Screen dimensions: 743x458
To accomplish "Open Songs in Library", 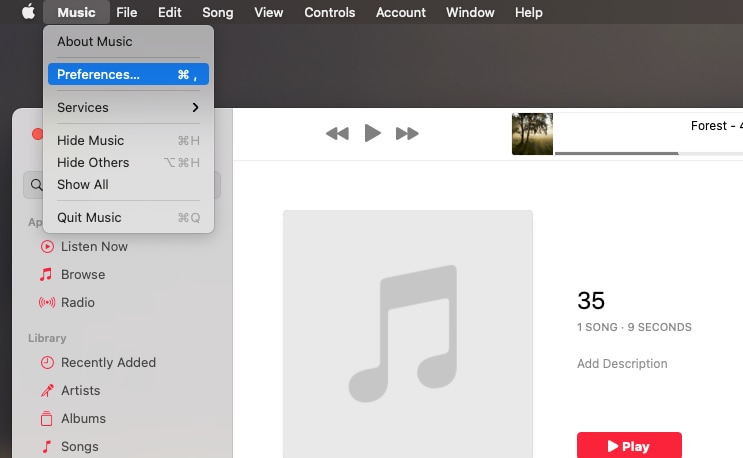I will tap(80, 446).
